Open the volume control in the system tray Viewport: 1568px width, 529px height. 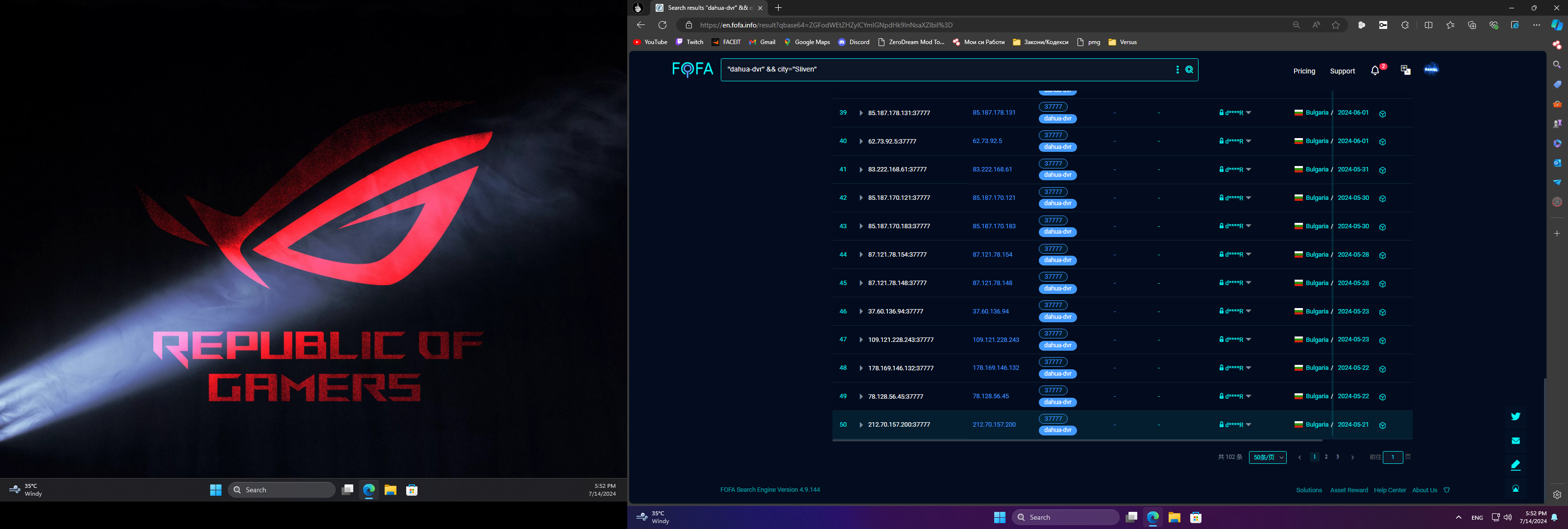click(x=1508, y=517)
